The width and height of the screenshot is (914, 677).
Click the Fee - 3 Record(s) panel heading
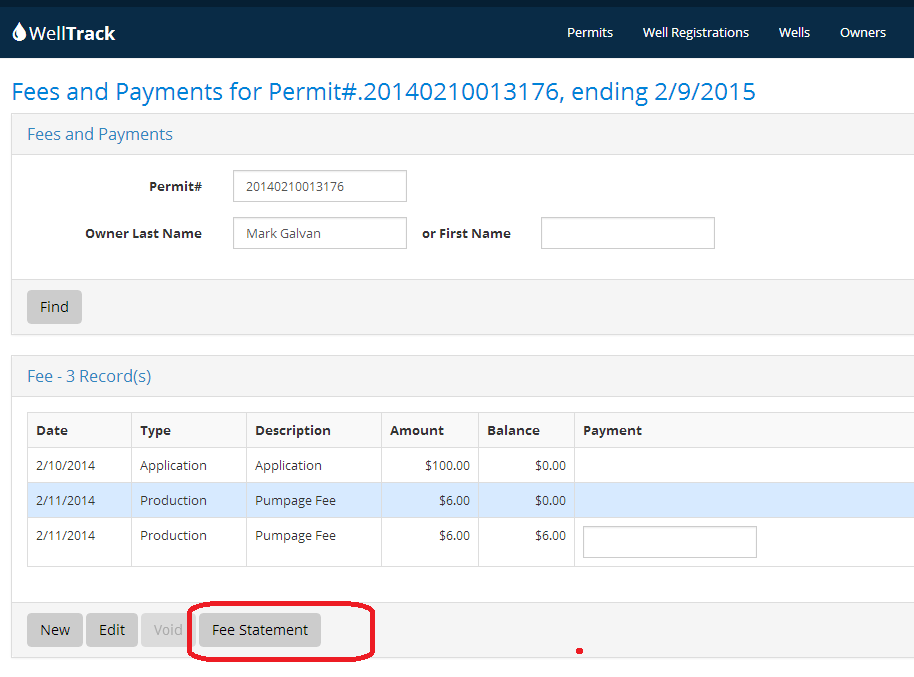89,376
